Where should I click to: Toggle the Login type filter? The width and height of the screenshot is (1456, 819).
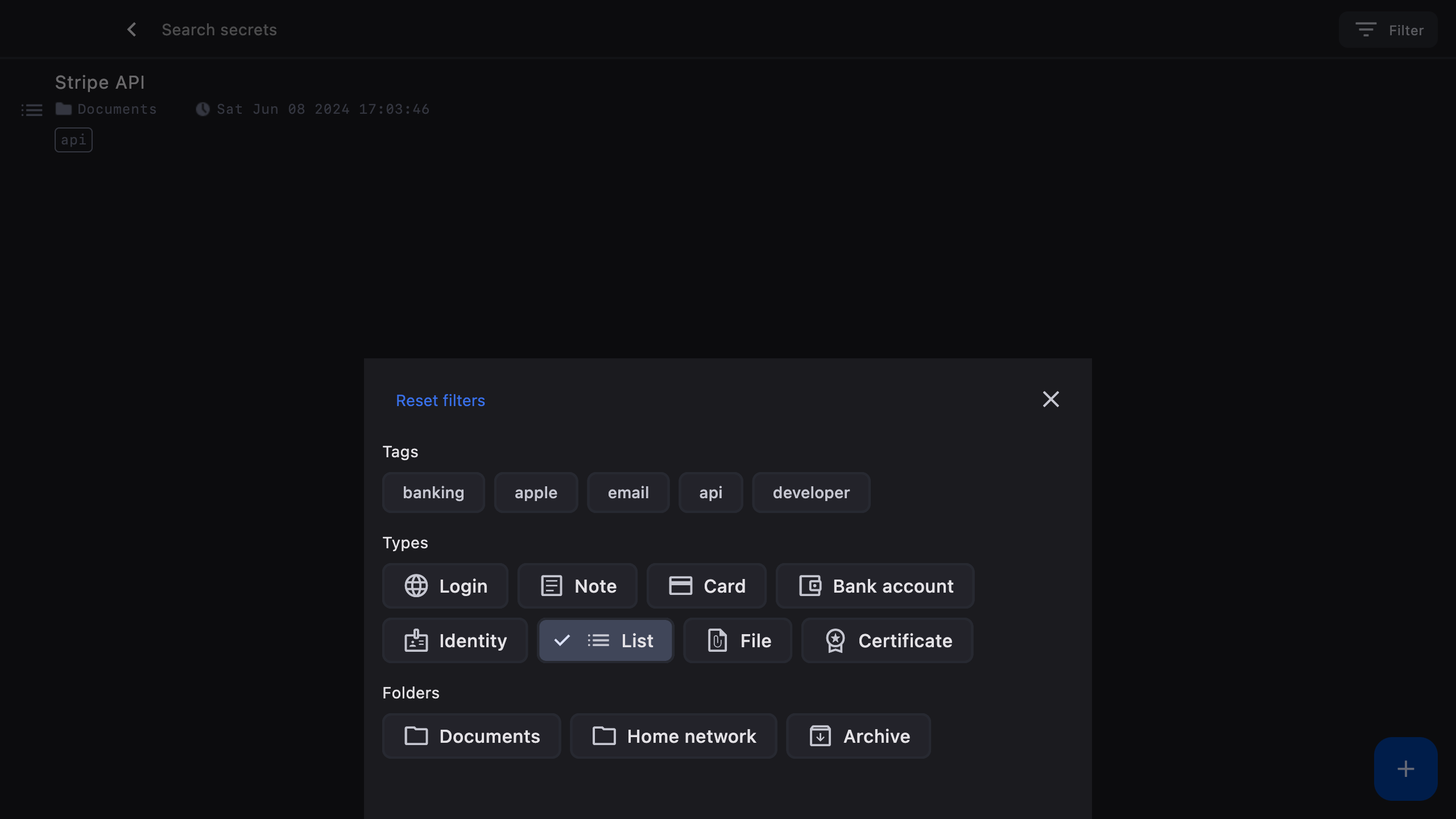445,586
